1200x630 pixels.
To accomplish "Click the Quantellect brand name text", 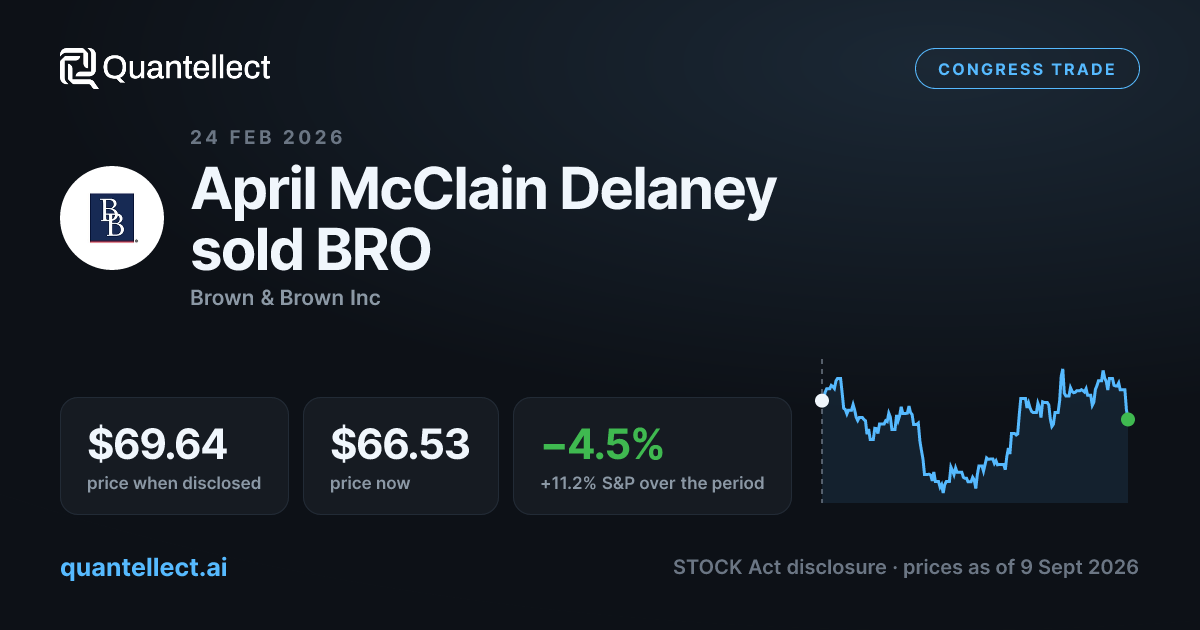I will coord(186,68).
